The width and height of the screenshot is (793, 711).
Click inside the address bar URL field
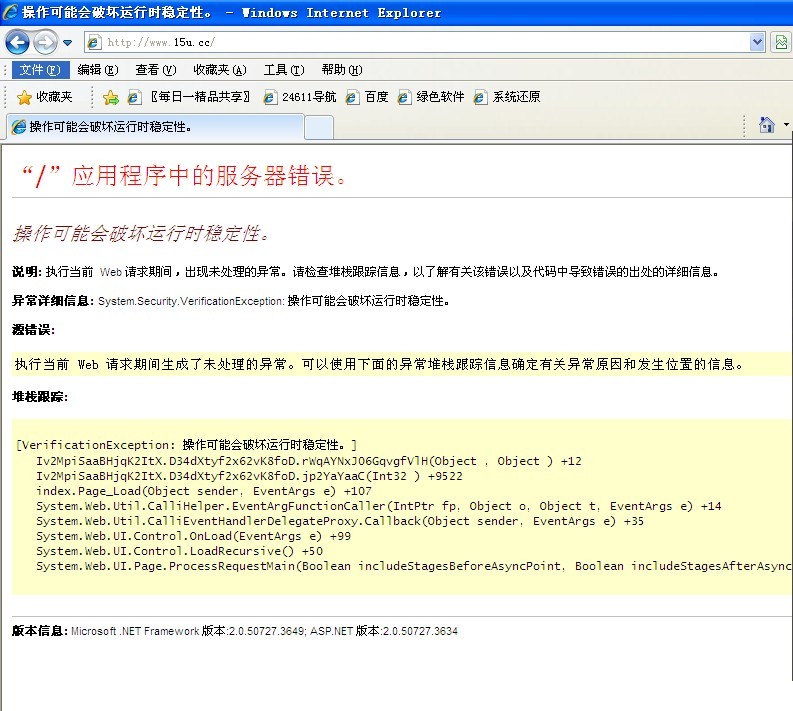pyautogui.click(x=420, y=42)
